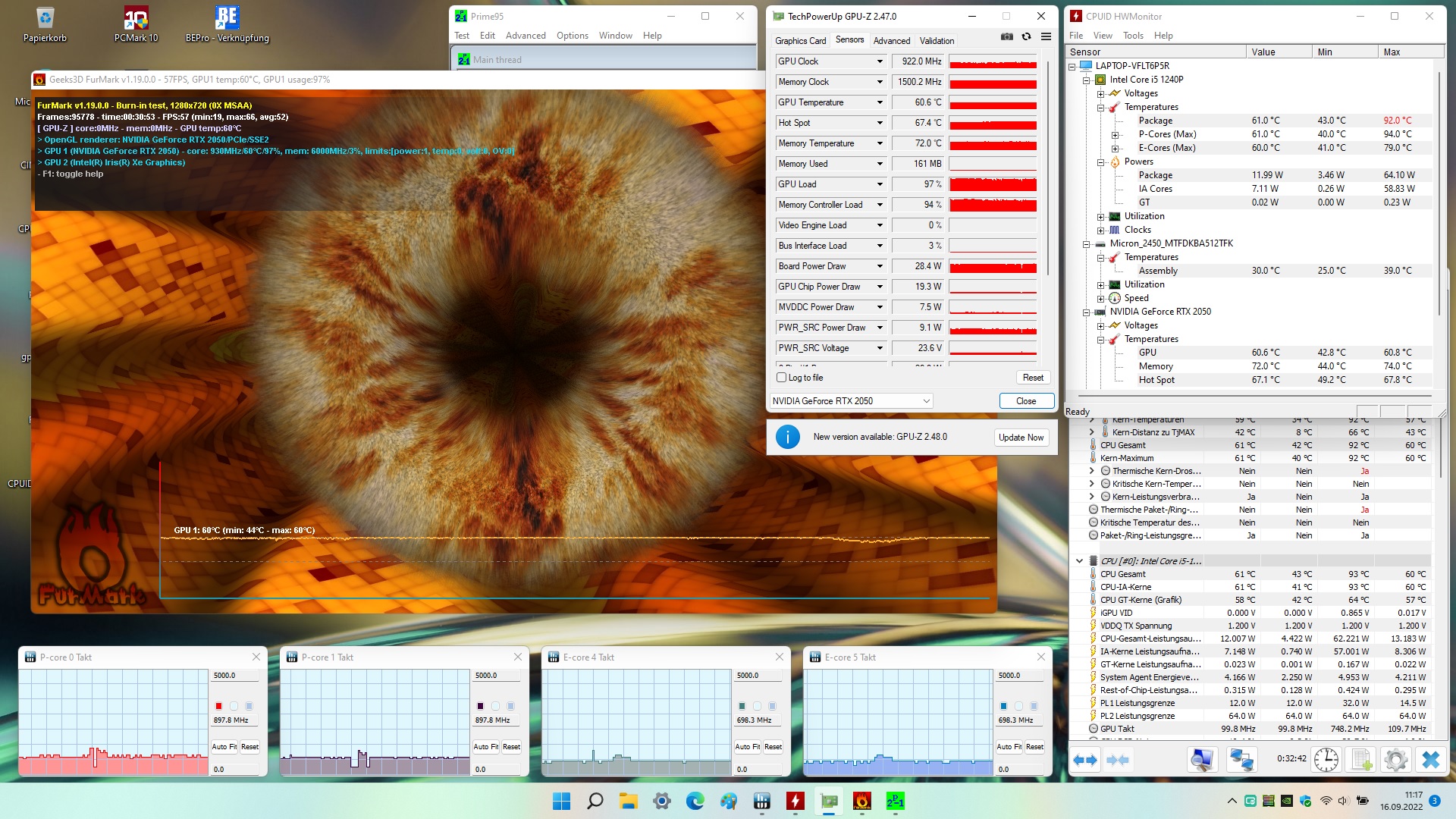The width and height of the screenshot is (1456, 819).
Task: Click the red color swatch in P-core 0 Takt
Action: [x=219, y=706]
